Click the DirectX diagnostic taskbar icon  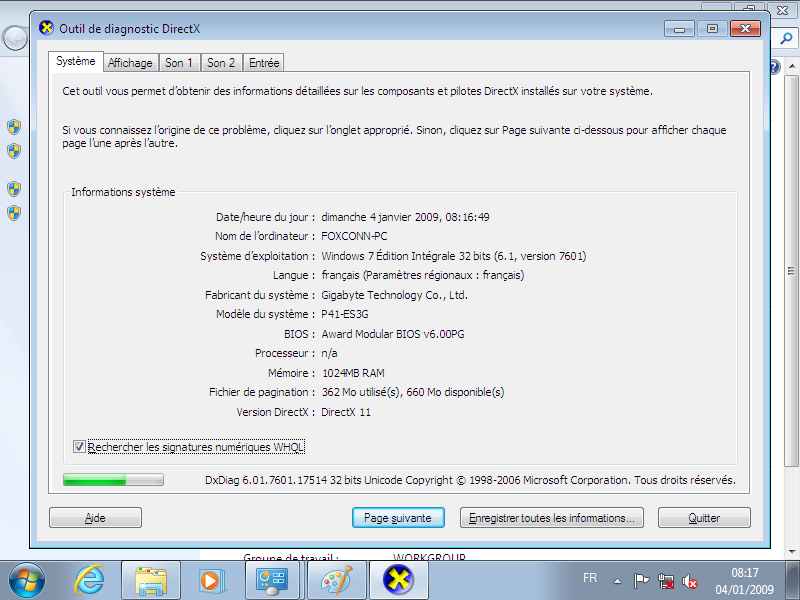coord(399,579)
